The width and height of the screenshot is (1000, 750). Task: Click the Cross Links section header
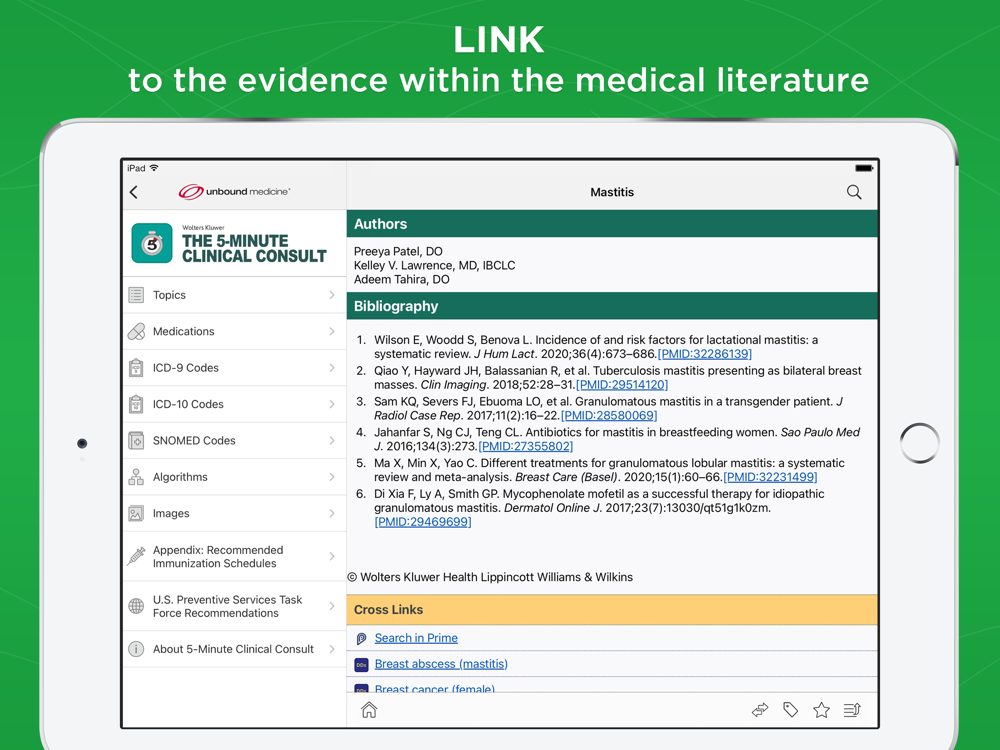pyautogui.click(x=612, y=610)
